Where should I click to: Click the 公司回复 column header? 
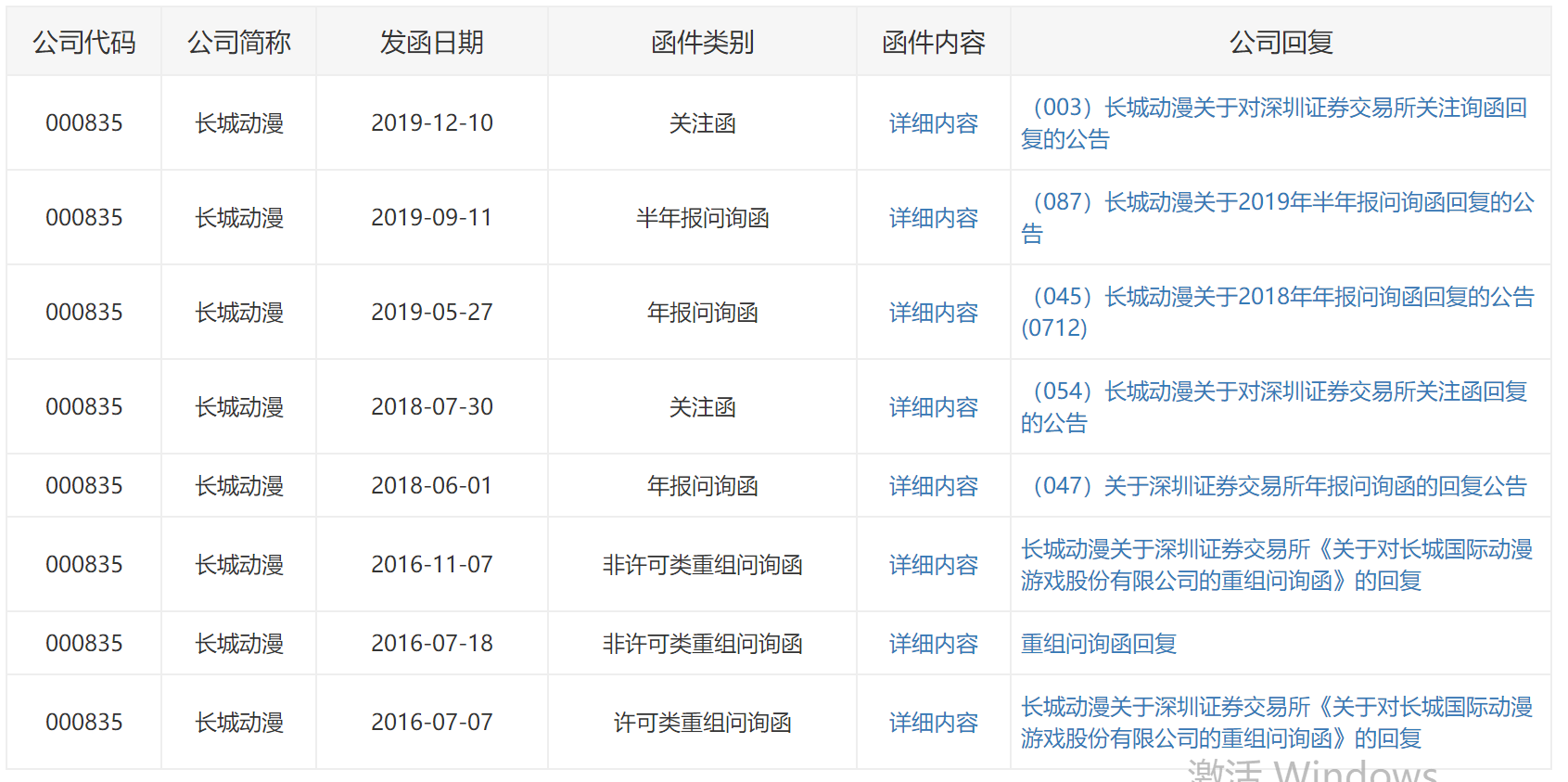pos(1281,43)
